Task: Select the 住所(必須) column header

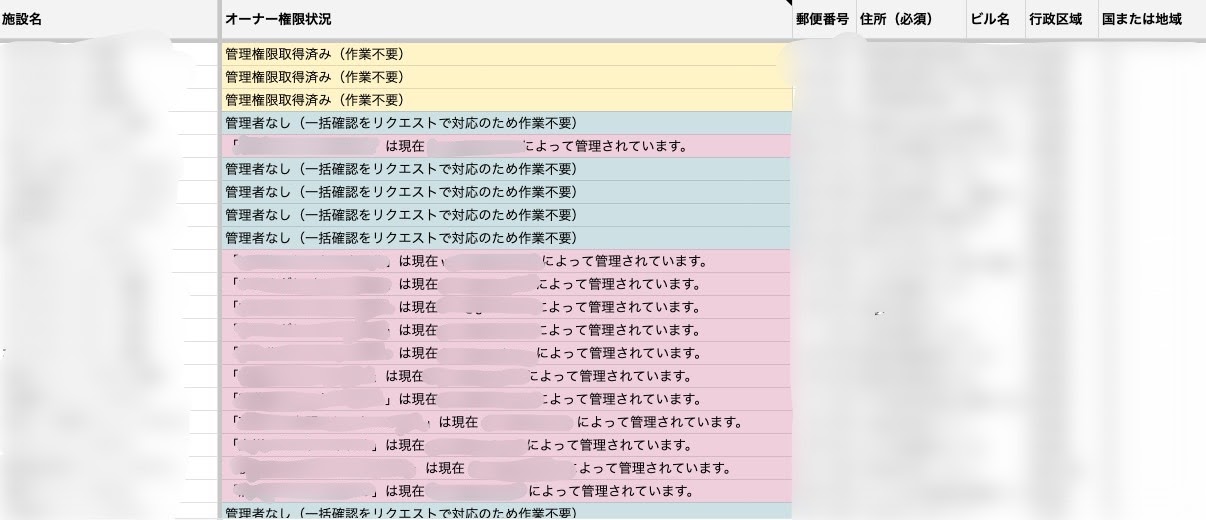Action: click(x=910, y=19)
